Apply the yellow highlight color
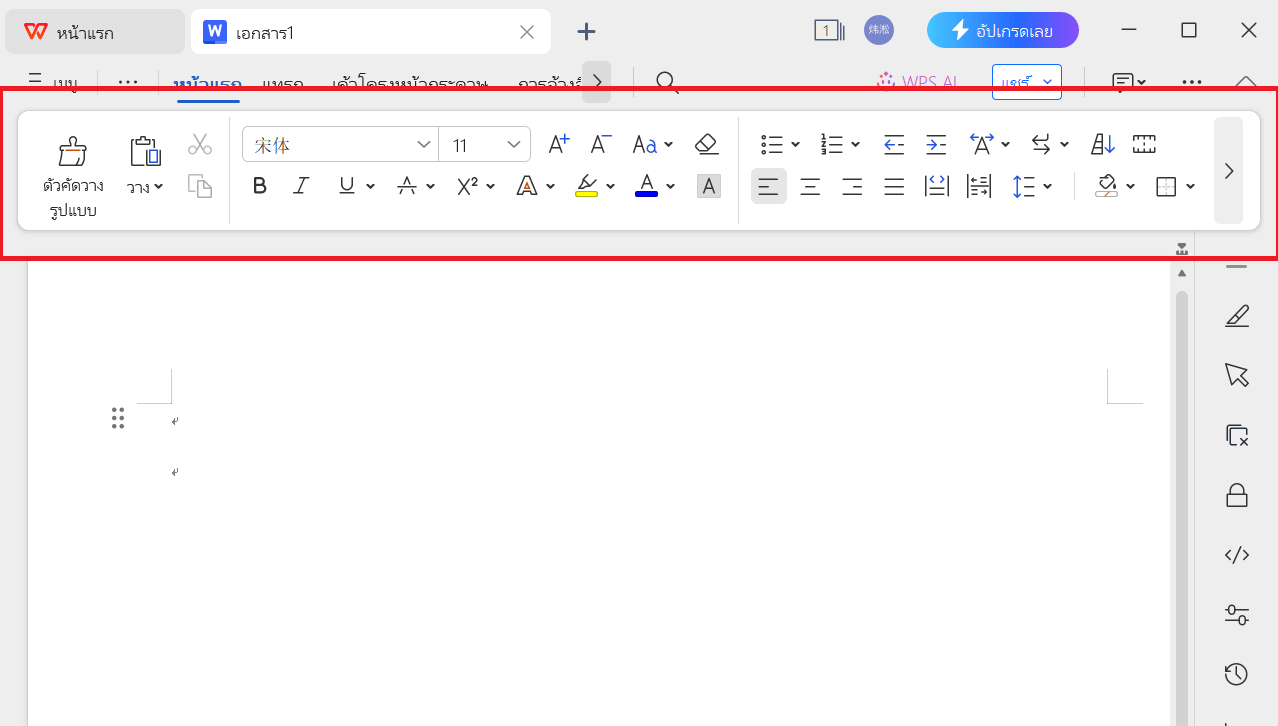 586,186
